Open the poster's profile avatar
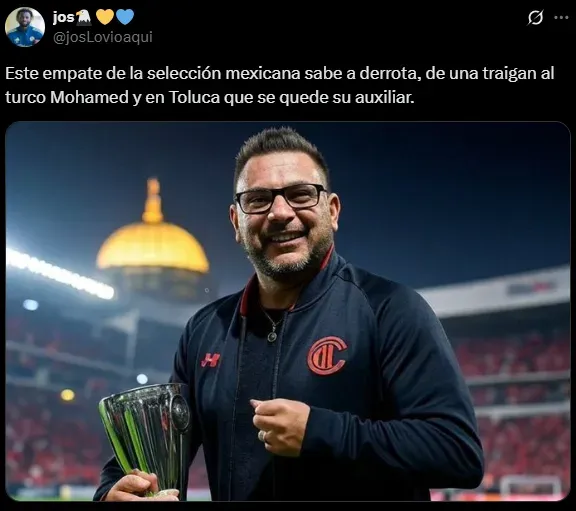 [x=25, y=27]
